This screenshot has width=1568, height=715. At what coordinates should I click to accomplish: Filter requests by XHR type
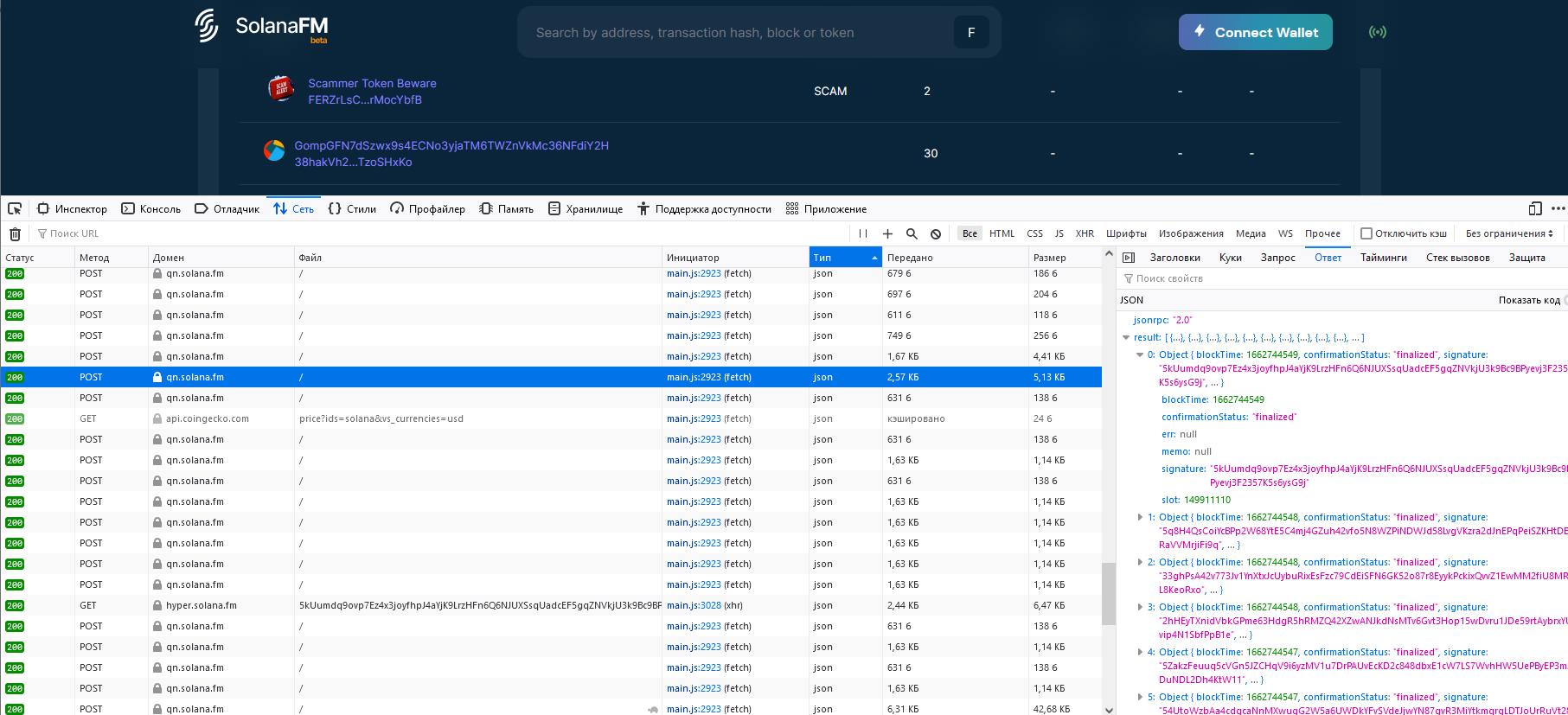[1085, 233]
